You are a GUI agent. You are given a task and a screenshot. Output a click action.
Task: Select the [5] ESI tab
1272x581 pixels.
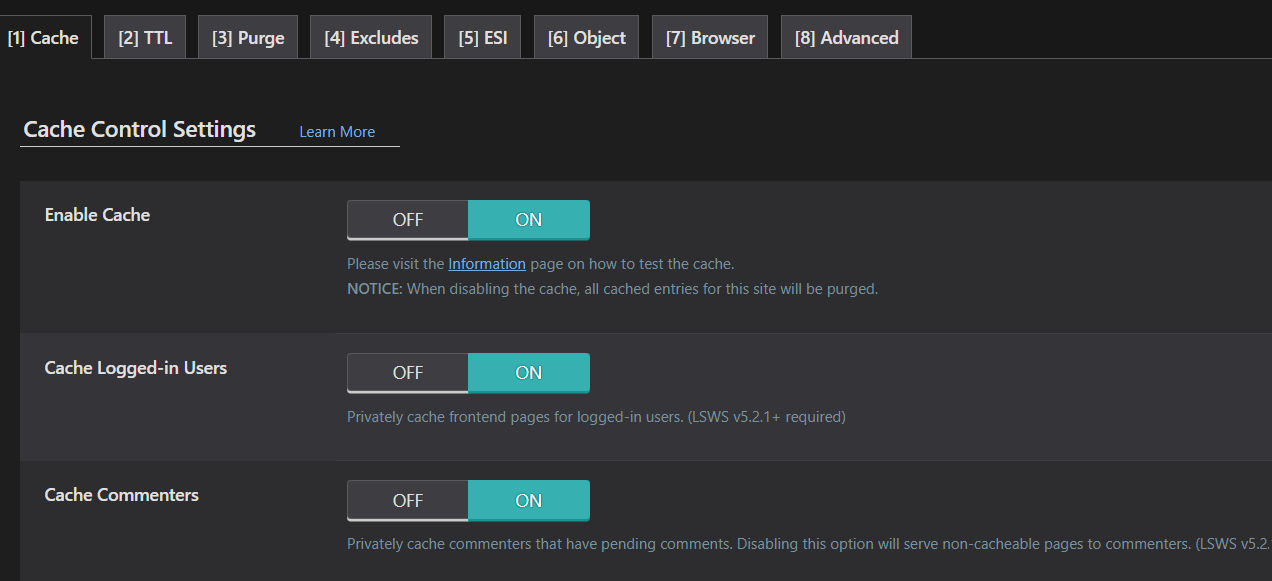483,38
